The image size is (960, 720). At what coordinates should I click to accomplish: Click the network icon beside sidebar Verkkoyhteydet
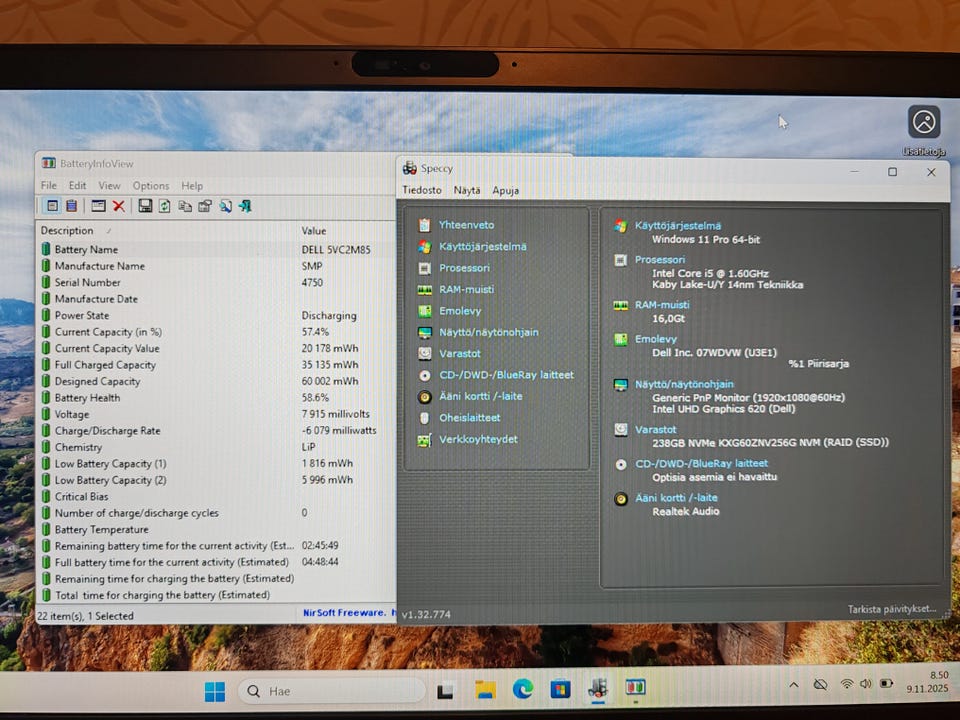pos(424,440)
